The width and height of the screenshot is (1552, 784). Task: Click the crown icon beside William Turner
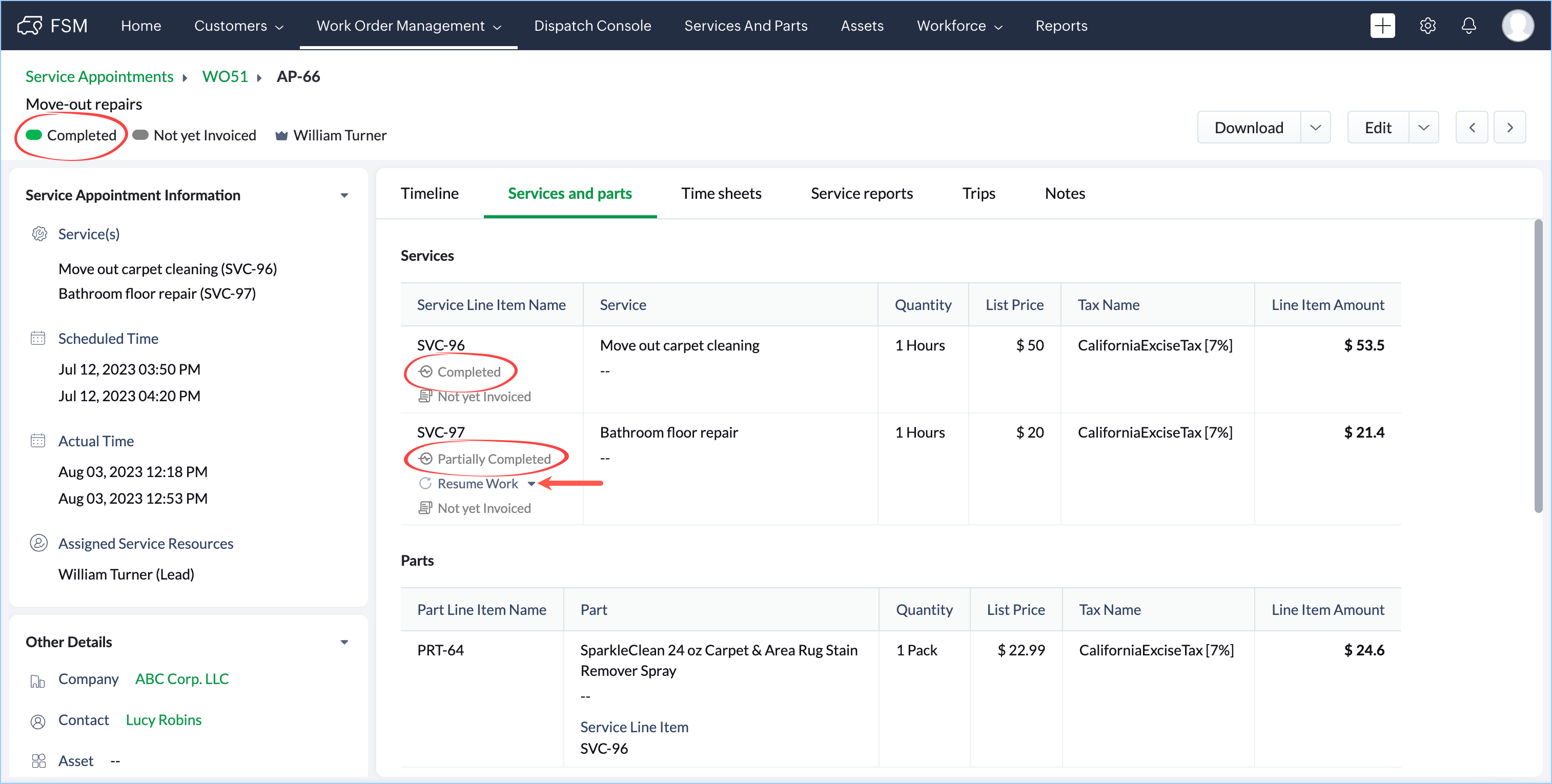pos(281,135)
